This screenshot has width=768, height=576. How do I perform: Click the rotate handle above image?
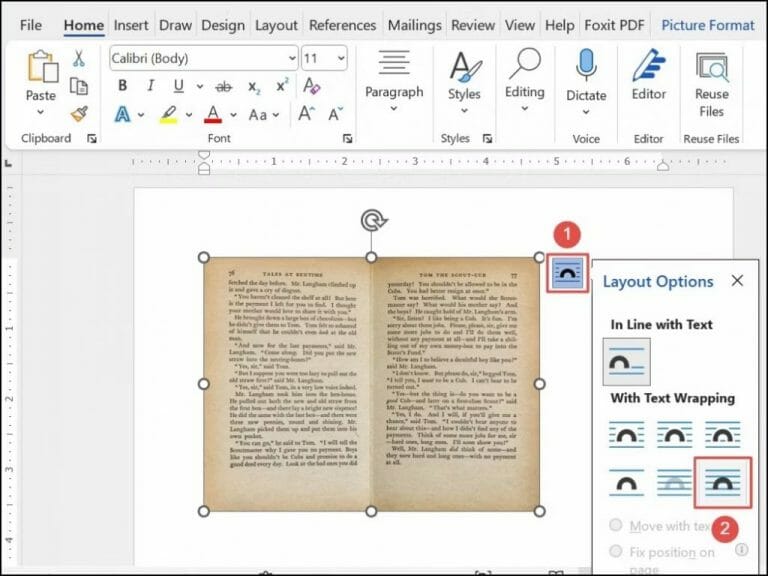374,220
